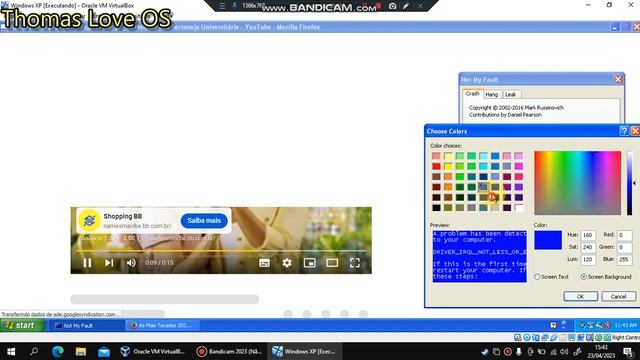Screen dimensions: 640x360
Task: Pause the YouTube ad video
Action: pos(87,263)
